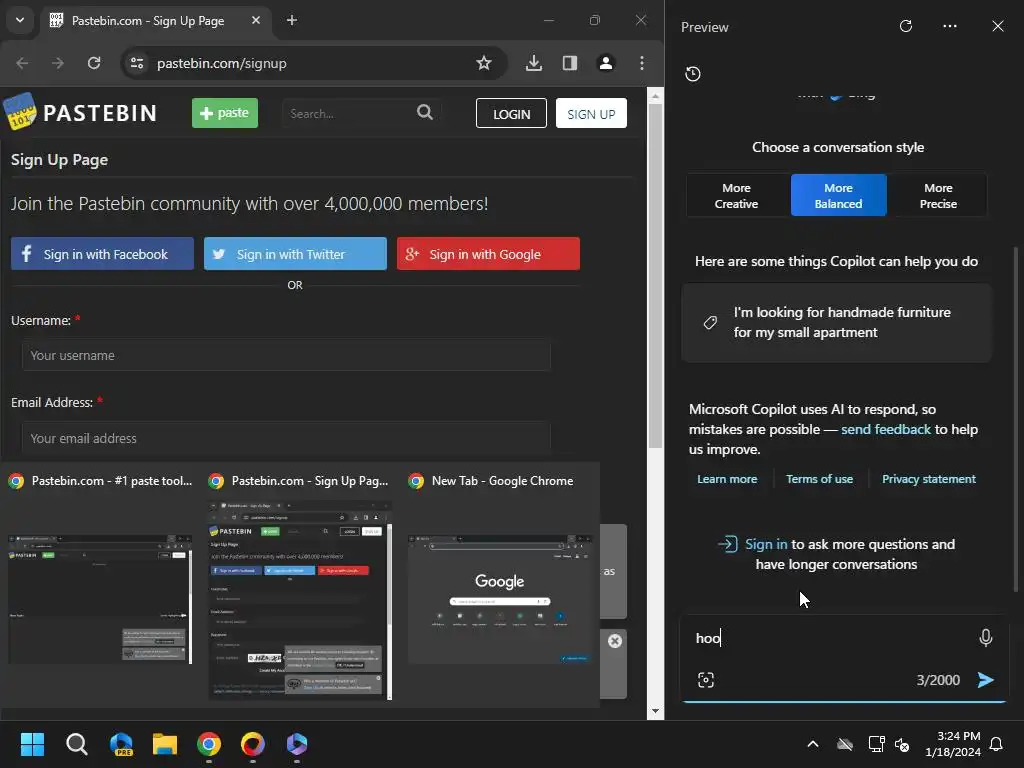
Task: Show hidden system tray icons
Action: pyautogui.click(x=813, y=744)
